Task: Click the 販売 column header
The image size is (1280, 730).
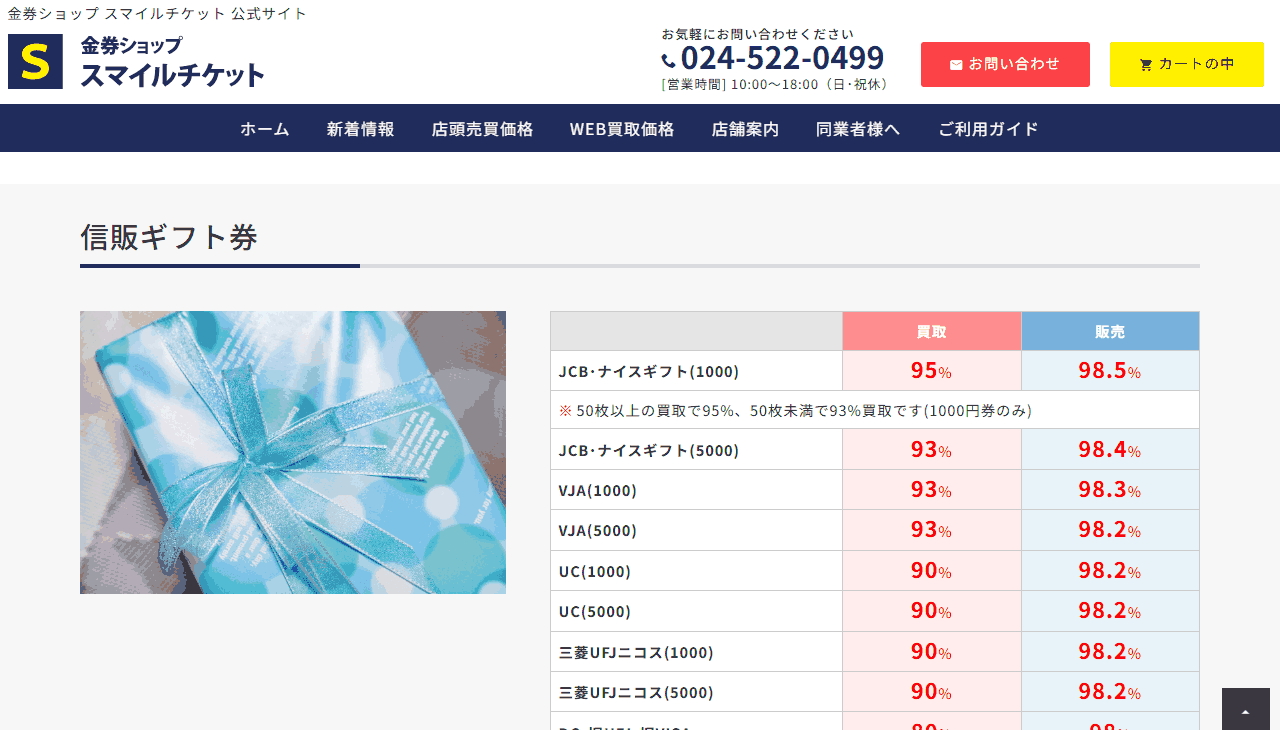Action: click(x=1110, y=331)
